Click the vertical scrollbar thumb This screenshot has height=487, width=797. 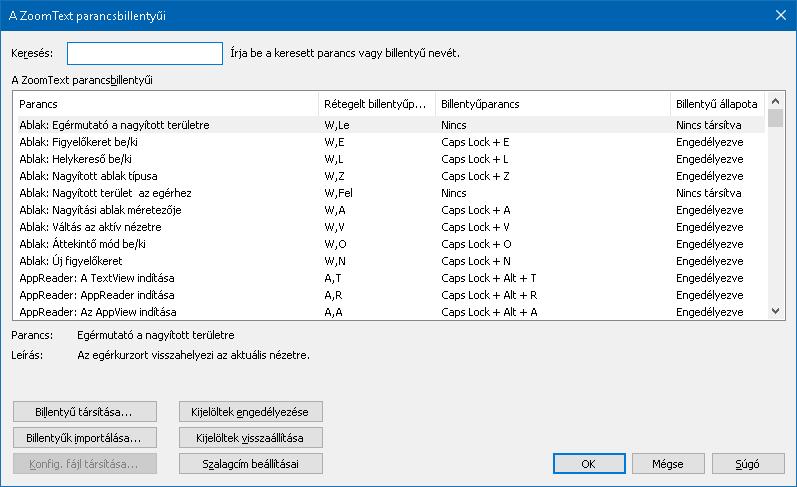click(x=775, y=118)
